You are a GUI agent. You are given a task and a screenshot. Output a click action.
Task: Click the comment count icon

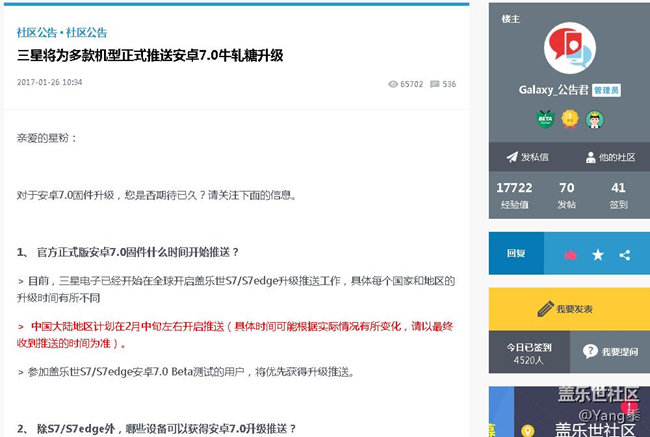click(435, 84)
